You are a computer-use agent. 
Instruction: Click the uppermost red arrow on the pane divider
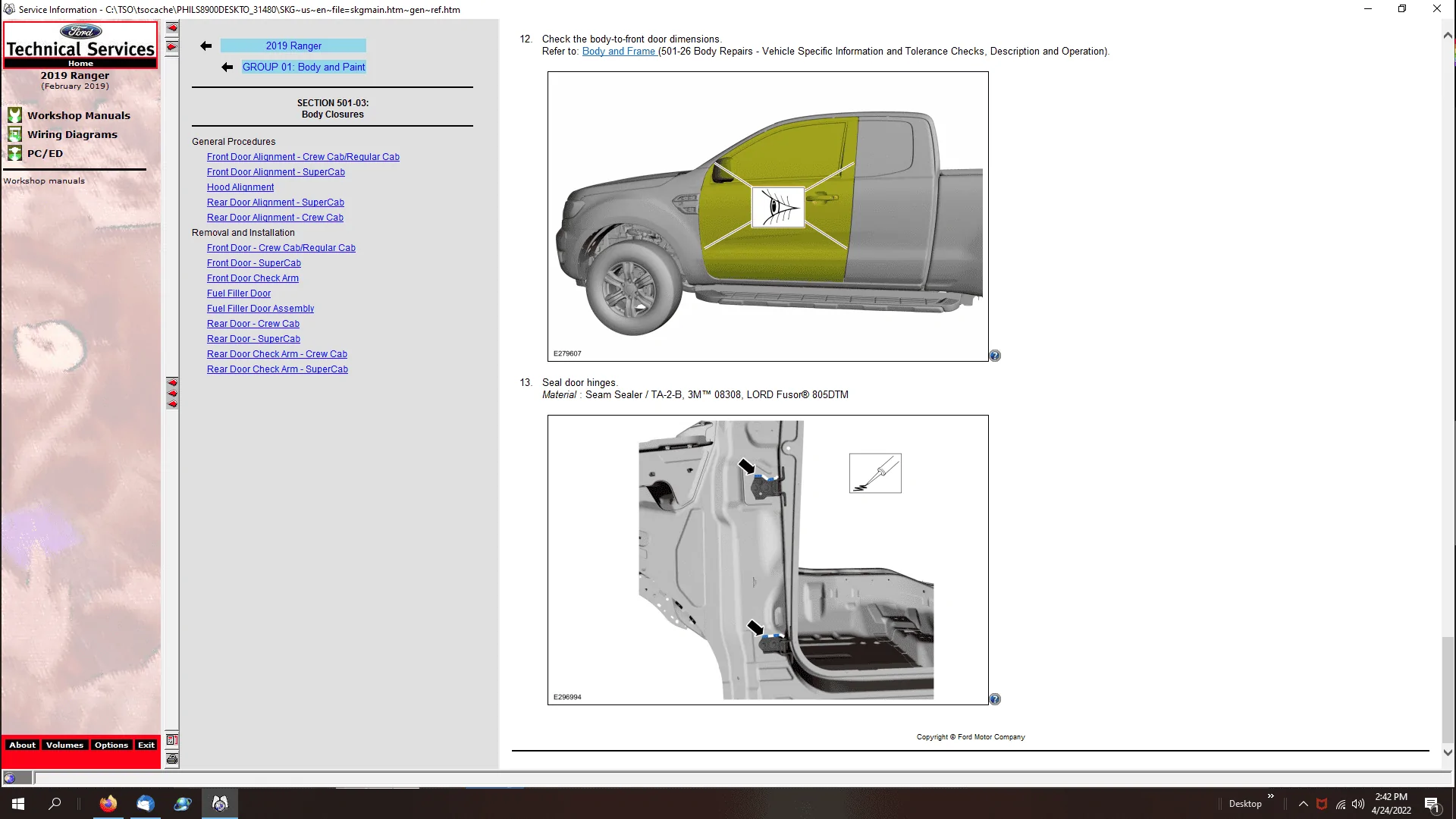click(x=172, y=28)
